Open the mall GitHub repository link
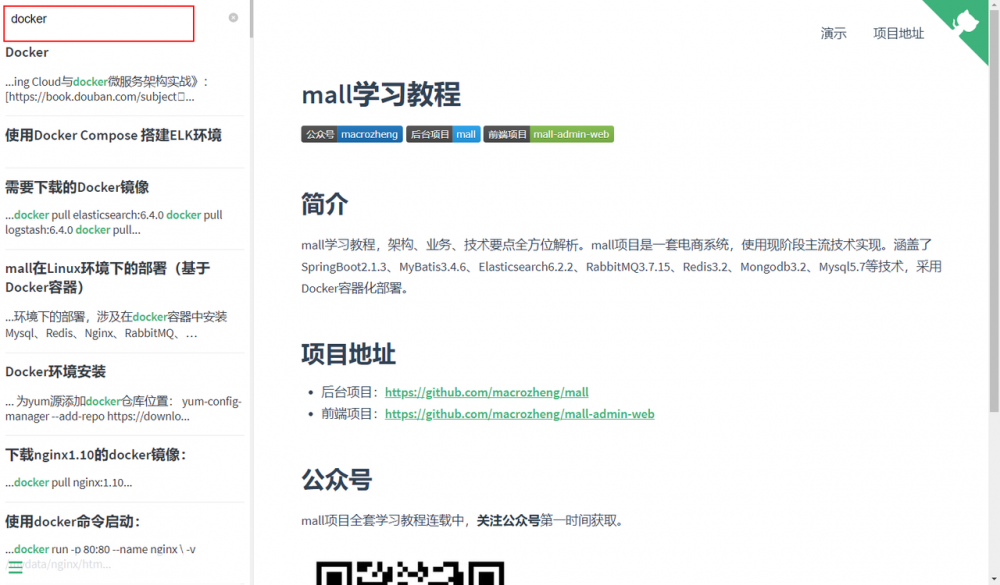1000x585 pixels. (486, 392)
